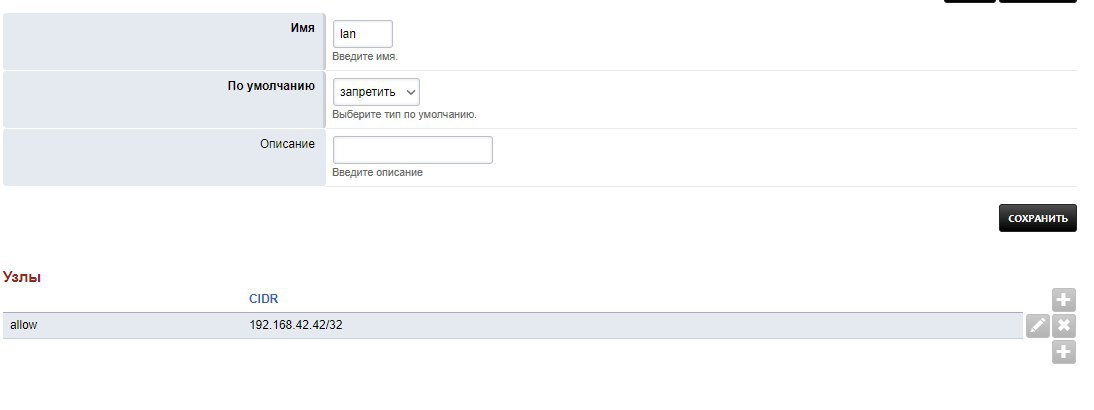Click the Имя field label

(x=303, y=28)
